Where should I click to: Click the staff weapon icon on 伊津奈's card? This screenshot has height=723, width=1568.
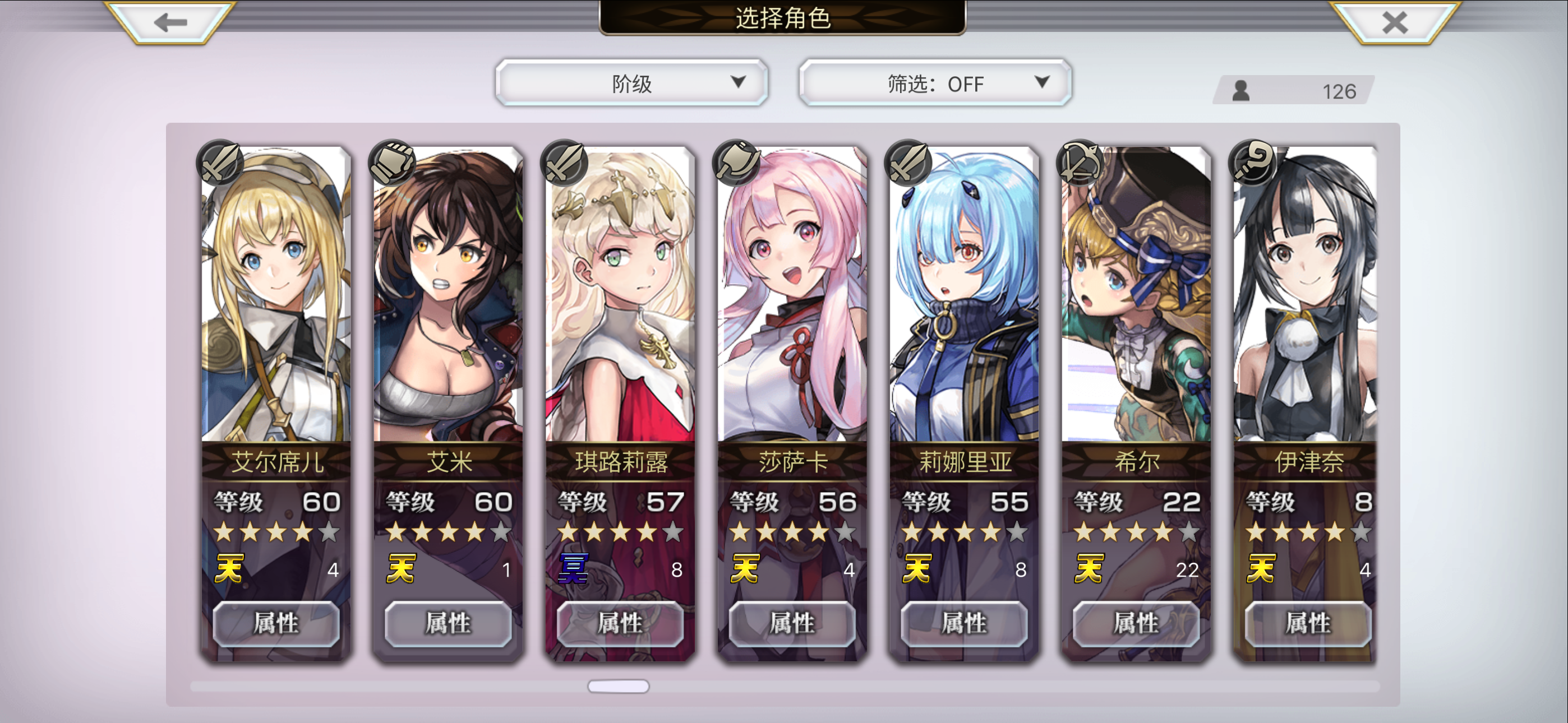pyautogui.click(x=1253, y=163)
